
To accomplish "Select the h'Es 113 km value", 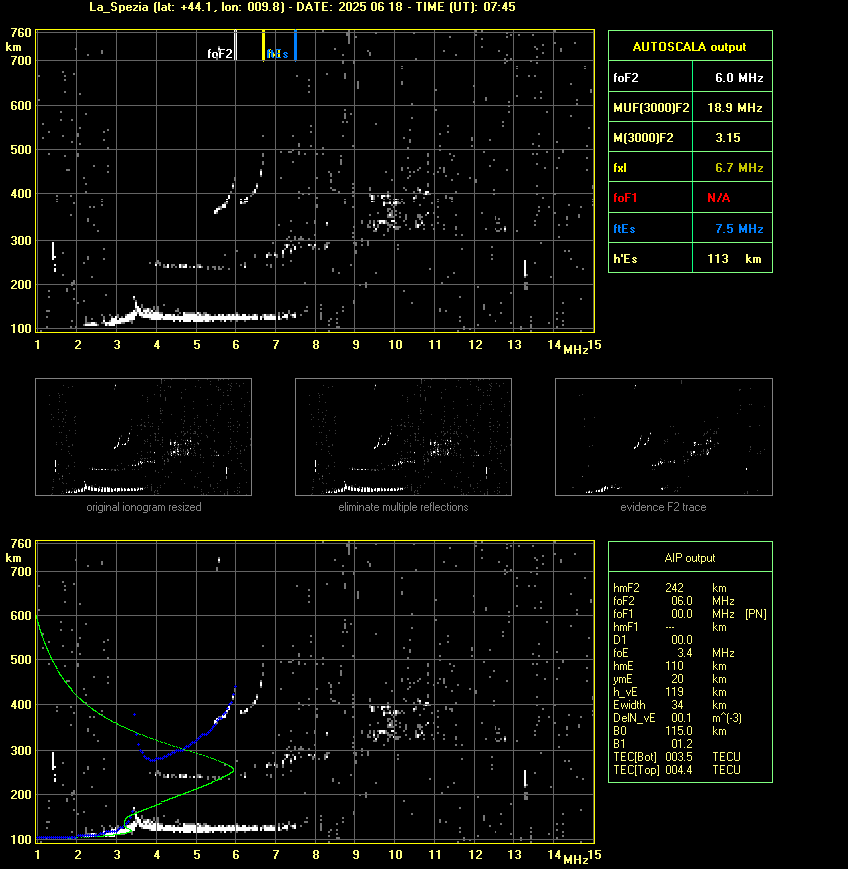I will pos(734,259).
